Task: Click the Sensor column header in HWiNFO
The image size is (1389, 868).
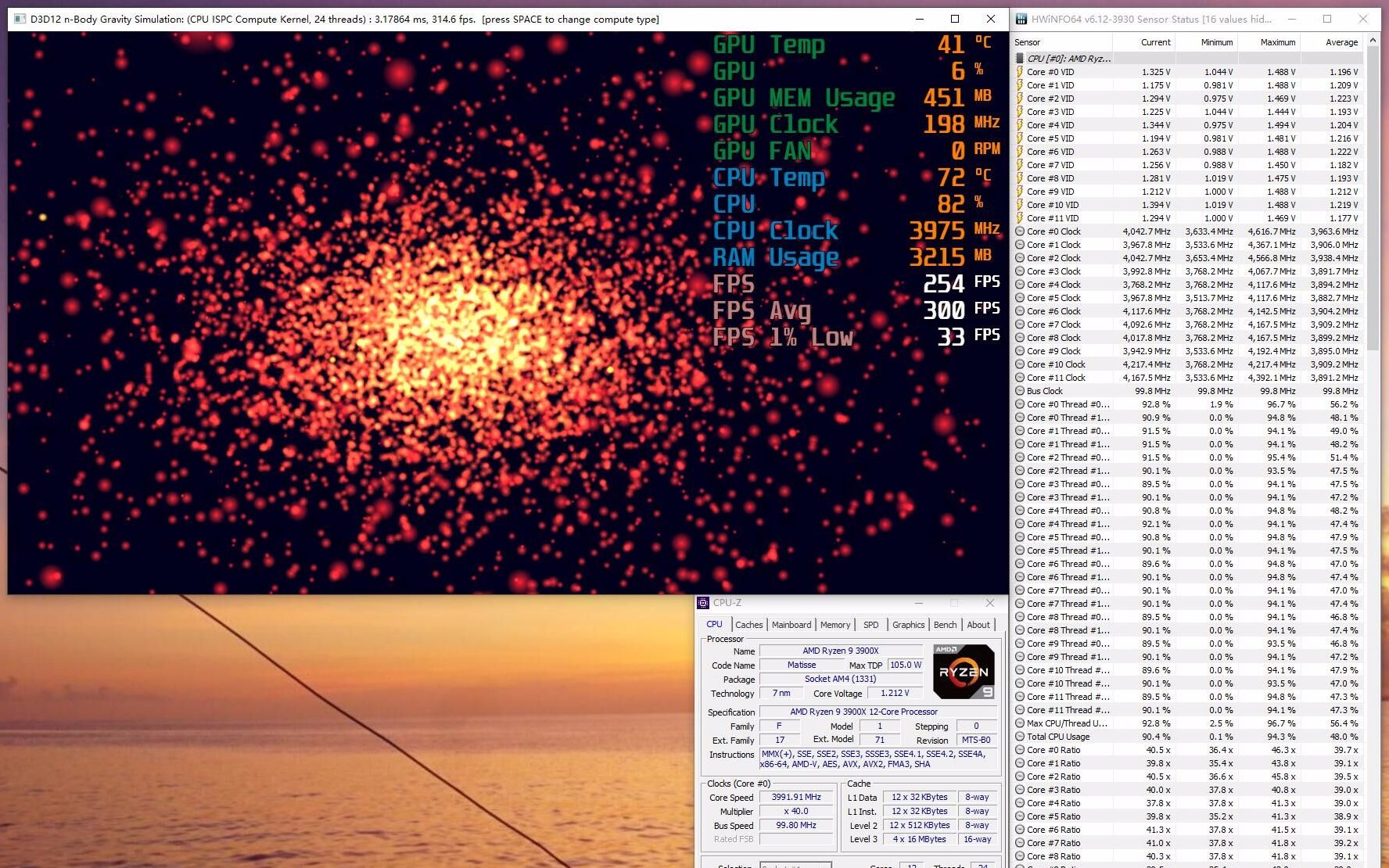Action: coord(1061,42)
